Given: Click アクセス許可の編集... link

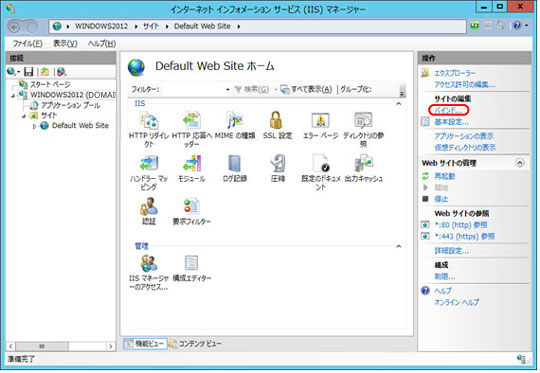Looking at the screenshot, I should (x=464, y=84).
